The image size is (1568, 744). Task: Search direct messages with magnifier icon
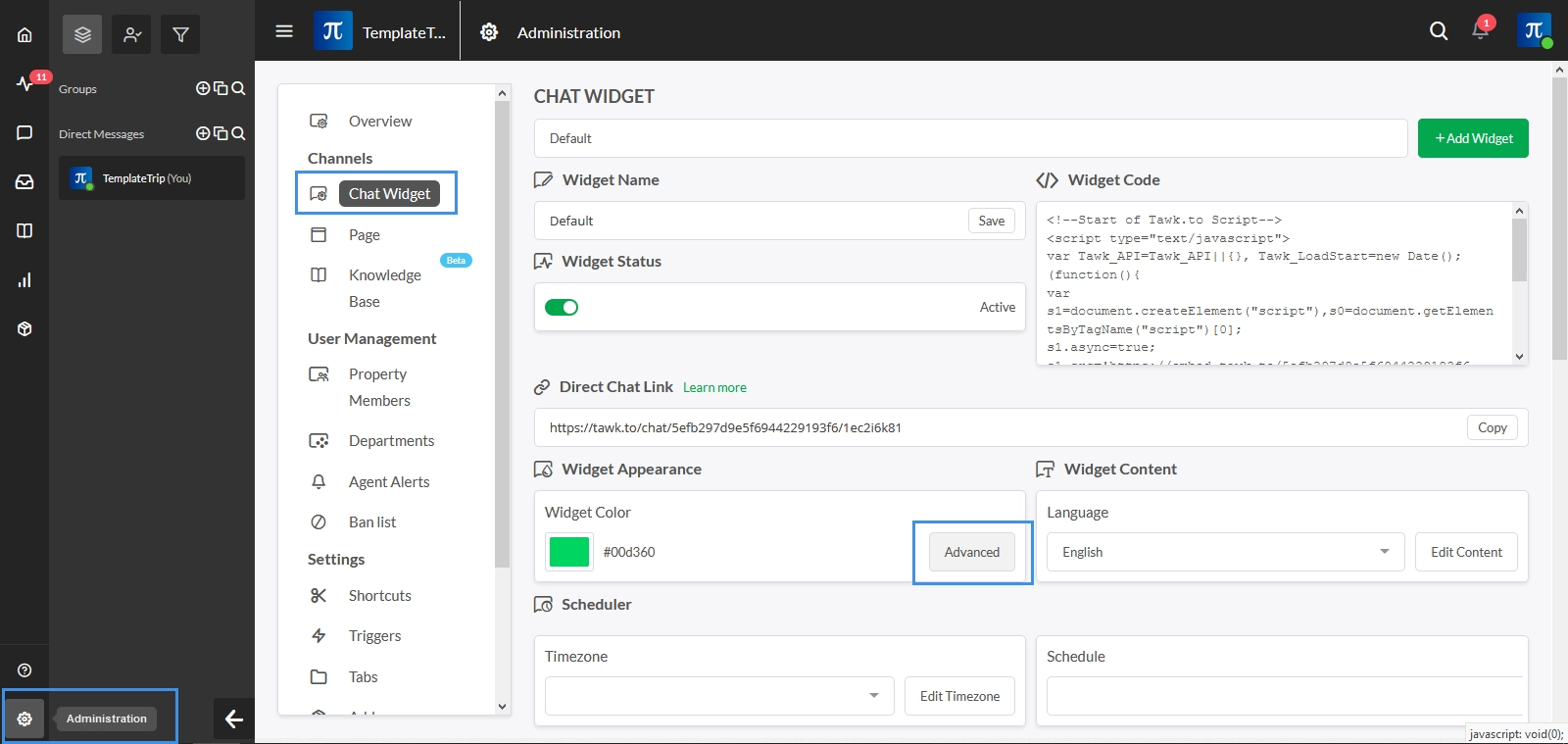coord(238,133)
